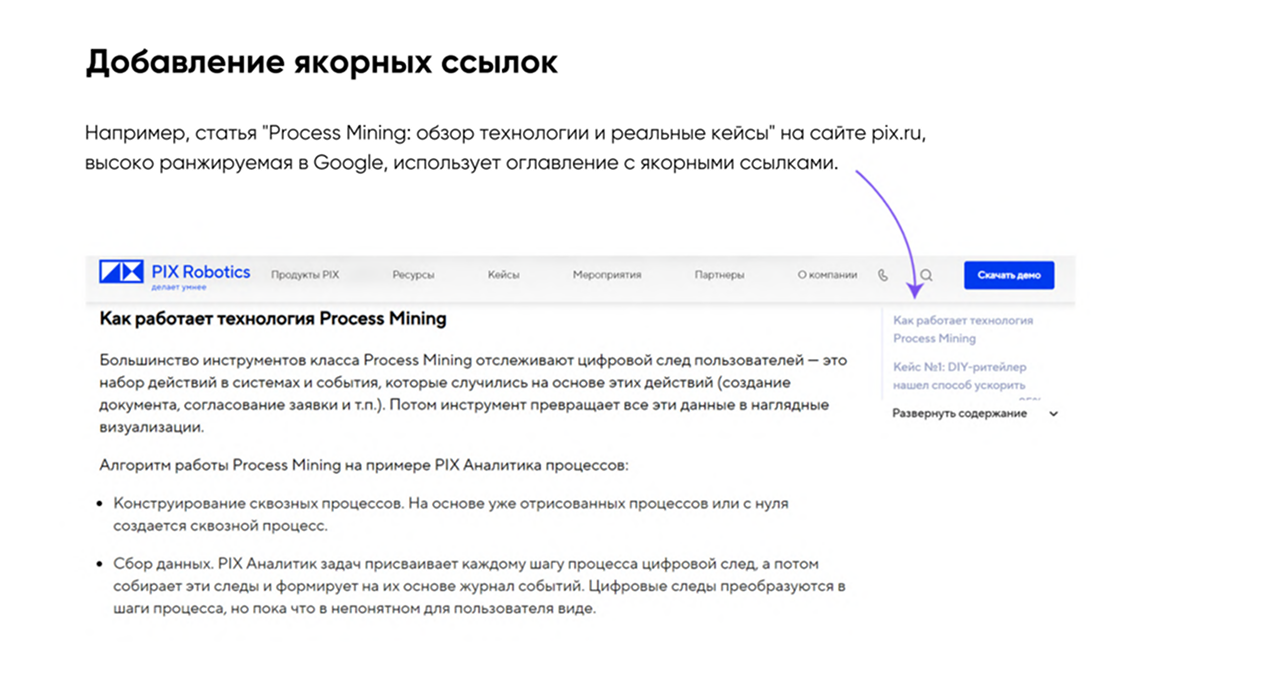Open the Продукты PIX menu
The image size is (1280, 700).
[x=305, y=275]
